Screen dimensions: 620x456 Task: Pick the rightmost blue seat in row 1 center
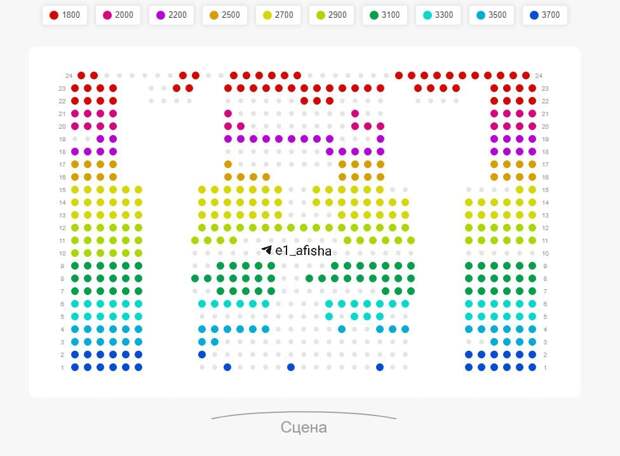point(380,367)
